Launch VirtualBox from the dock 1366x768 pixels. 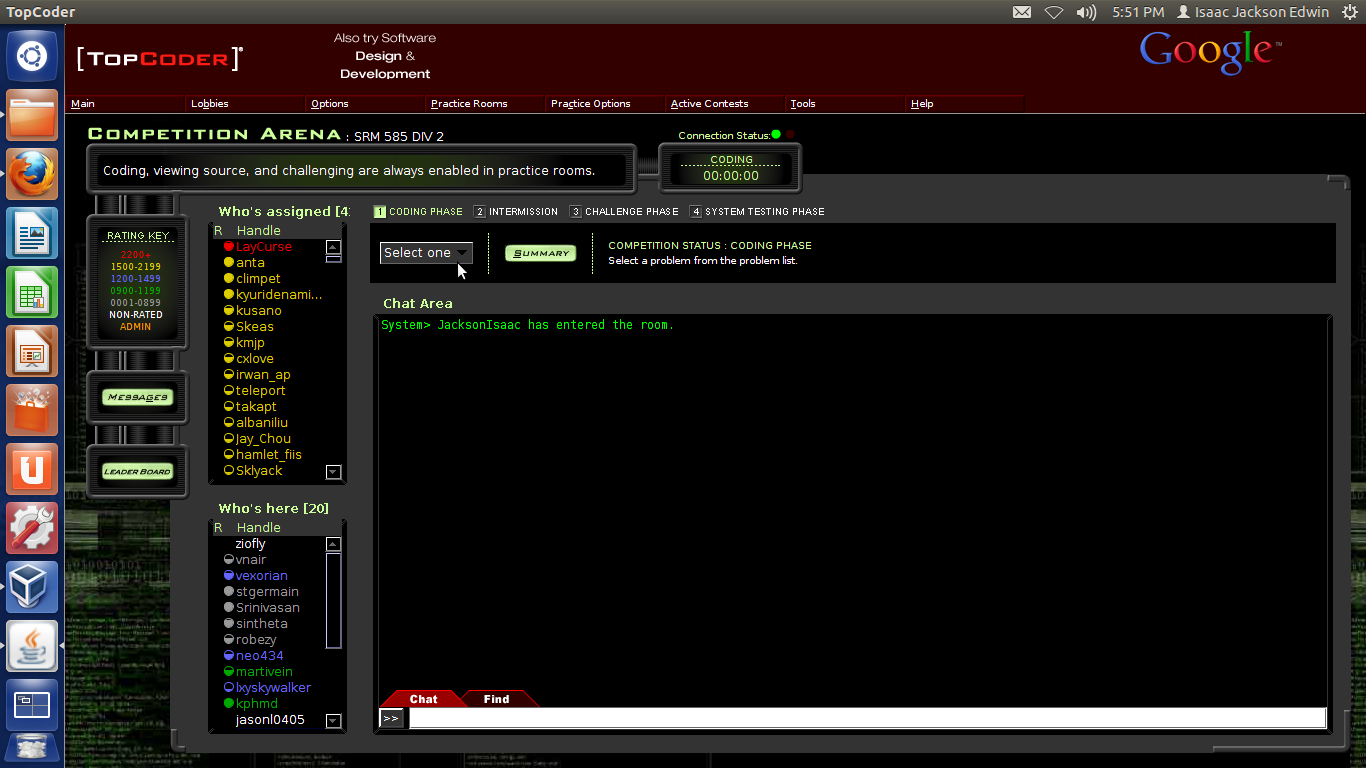(x=32, y=586)
